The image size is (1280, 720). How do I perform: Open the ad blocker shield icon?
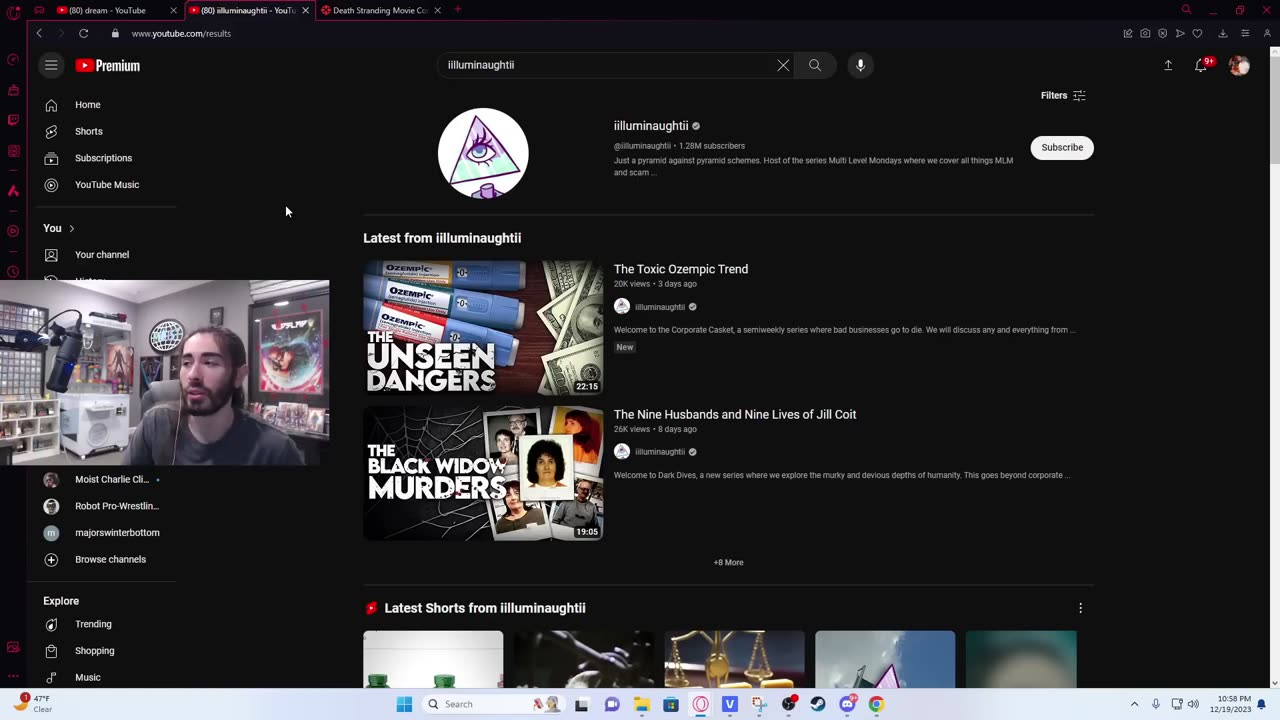[1162, 33]
